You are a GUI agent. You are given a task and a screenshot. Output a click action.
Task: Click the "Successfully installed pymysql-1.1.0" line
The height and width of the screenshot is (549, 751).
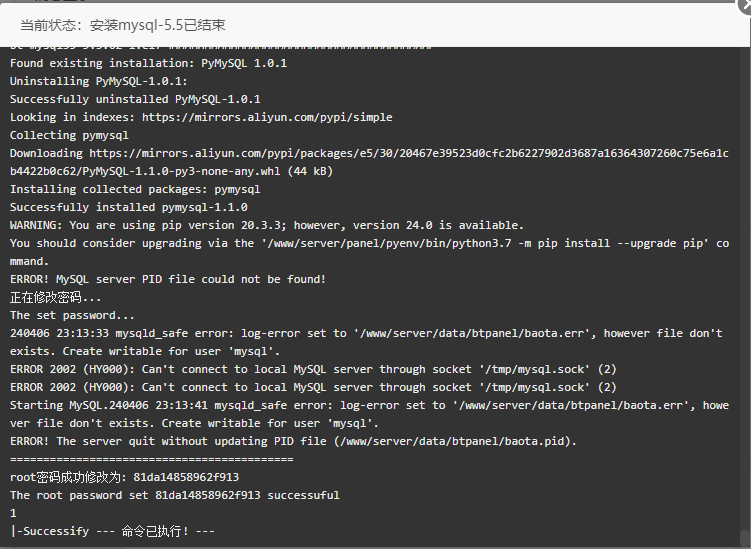point(129,207)
